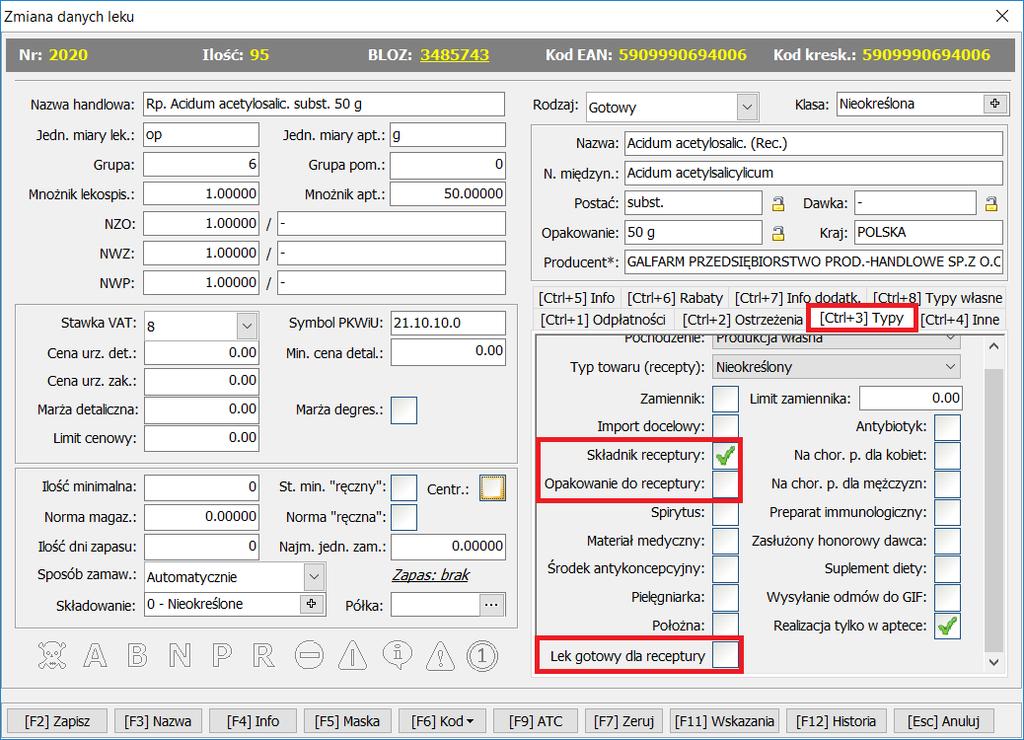The width and height of the screenshot is (1024, 740).
Task: Click the padlock next to Dawka field
Action: (991, 203)
